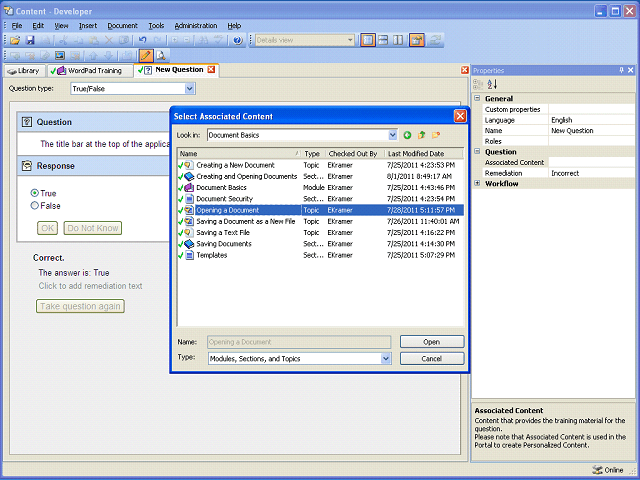Close the Select Associated Content dialog
Screen dimensions: 640x480
tap(460, 116)
